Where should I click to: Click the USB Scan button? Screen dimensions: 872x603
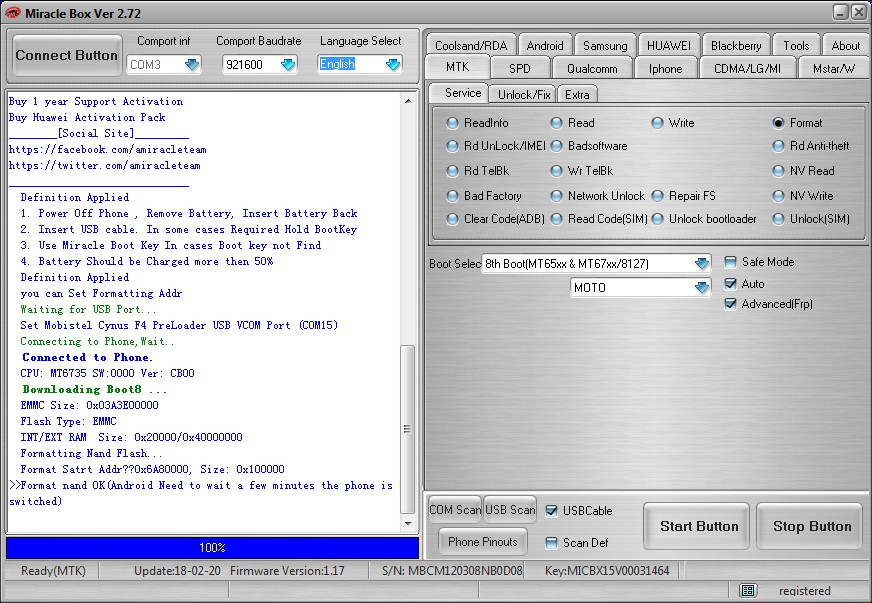pyautogui.click(x=510, y=510)
